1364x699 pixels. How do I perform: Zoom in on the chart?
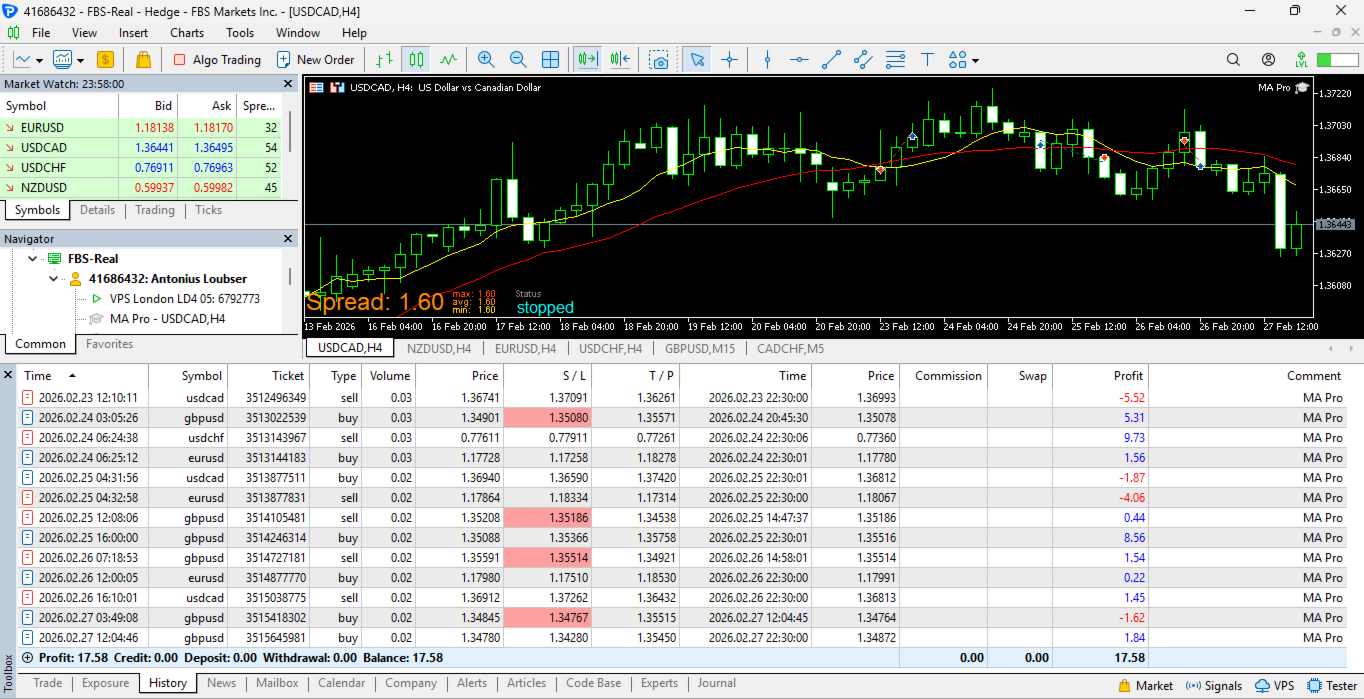(x=486, y=60)
